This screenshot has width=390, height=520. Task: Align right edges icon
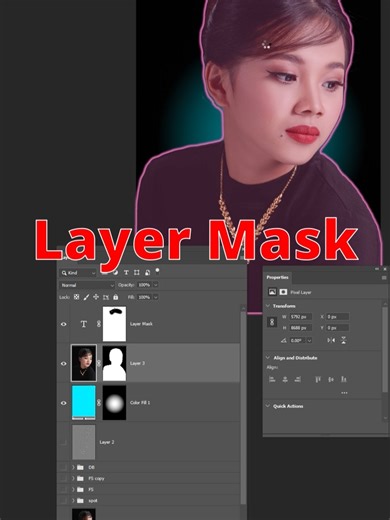[298, 379]
